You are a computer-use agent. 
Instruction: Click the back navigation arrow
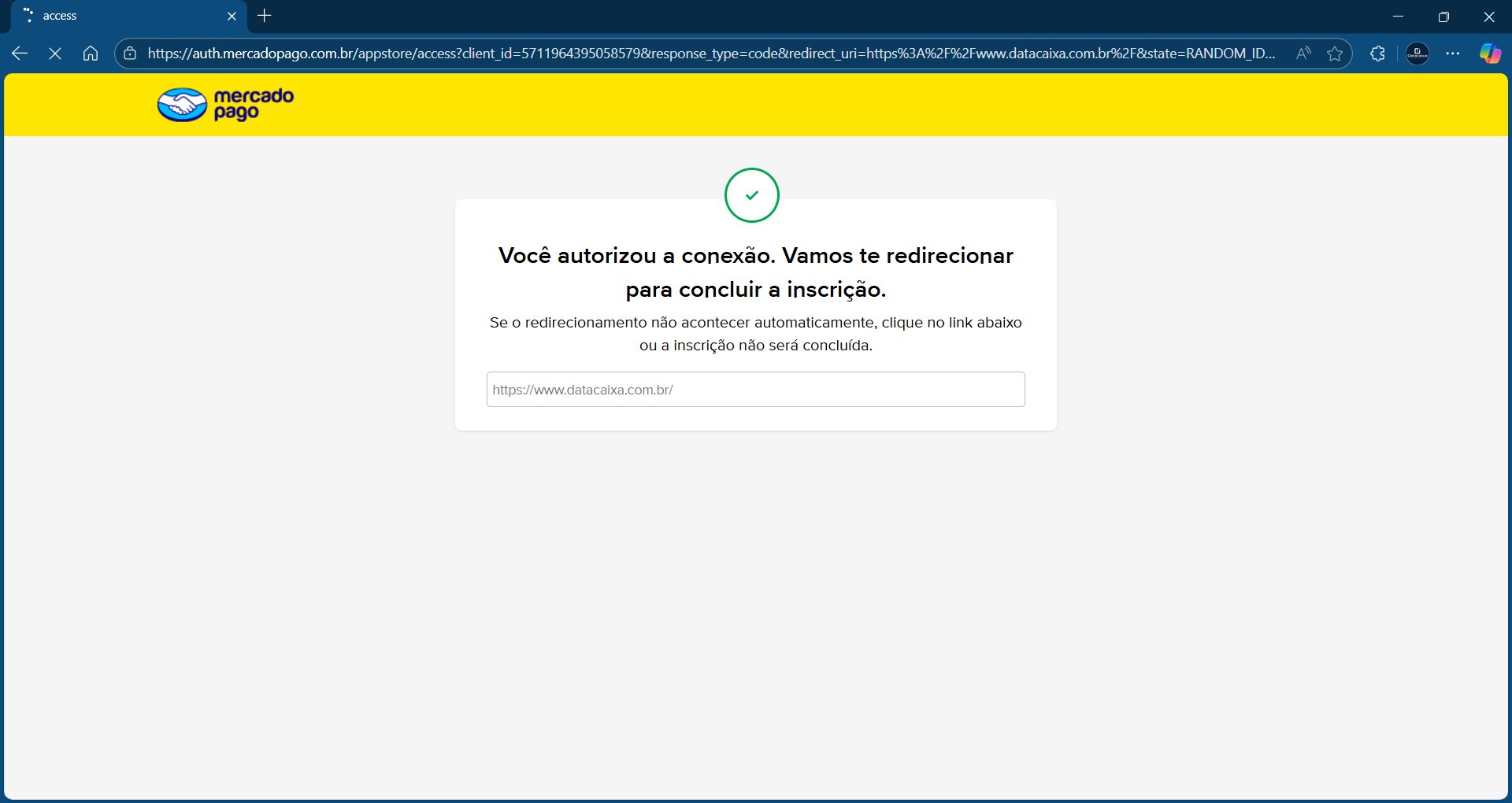coord(19,53)
